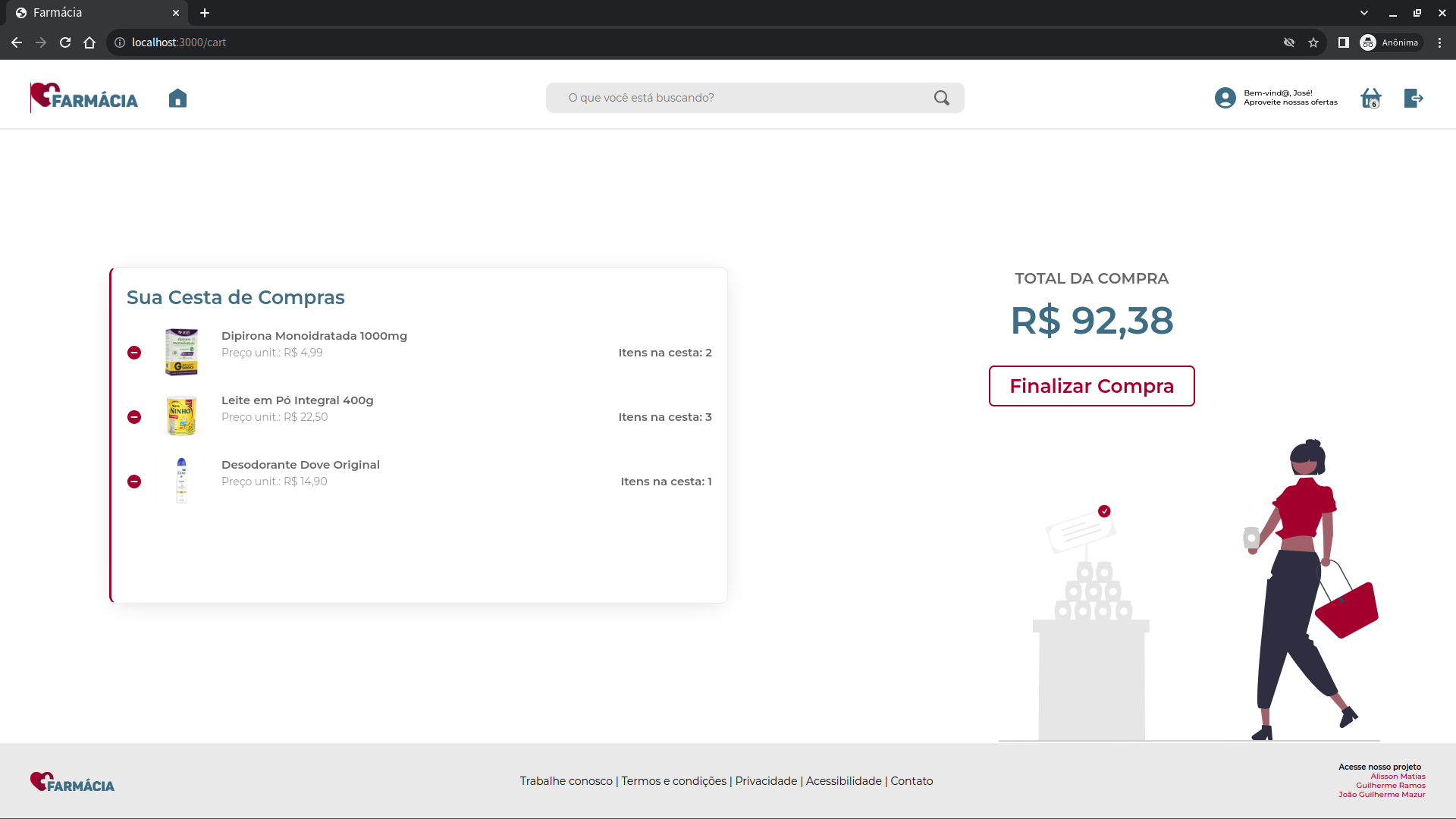Open Alisson Matias project link
Viewport: 1456px width, 819px height.
pyautogui.click(x=1398, y=777)
